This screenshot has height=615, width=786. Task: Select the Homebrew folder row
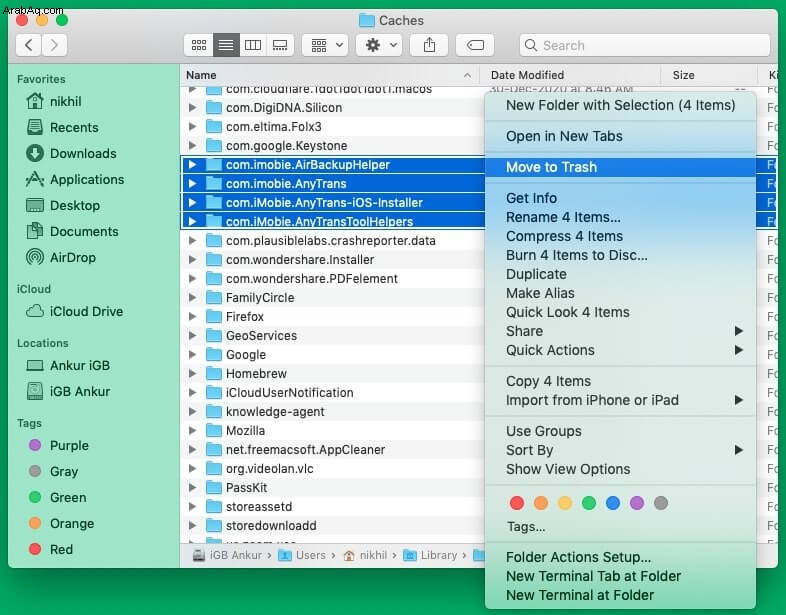pyautogui.click(x=332, y=374)
